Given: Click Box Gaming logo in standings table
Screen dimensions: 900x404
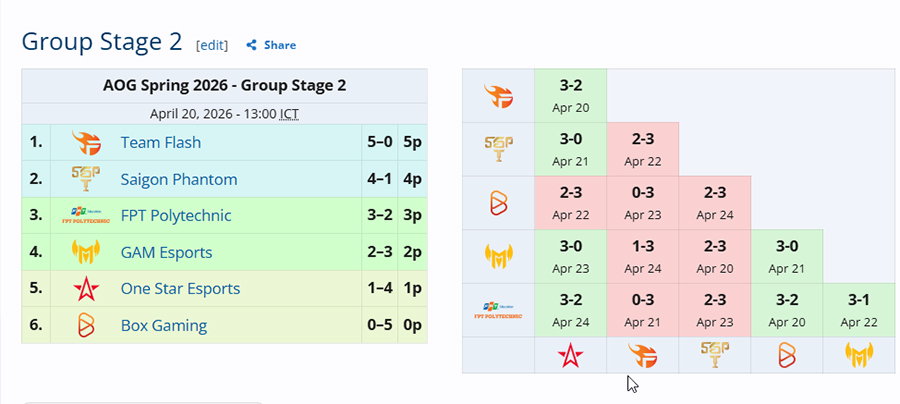Looking at the screenshot, I should coord(86,325).
